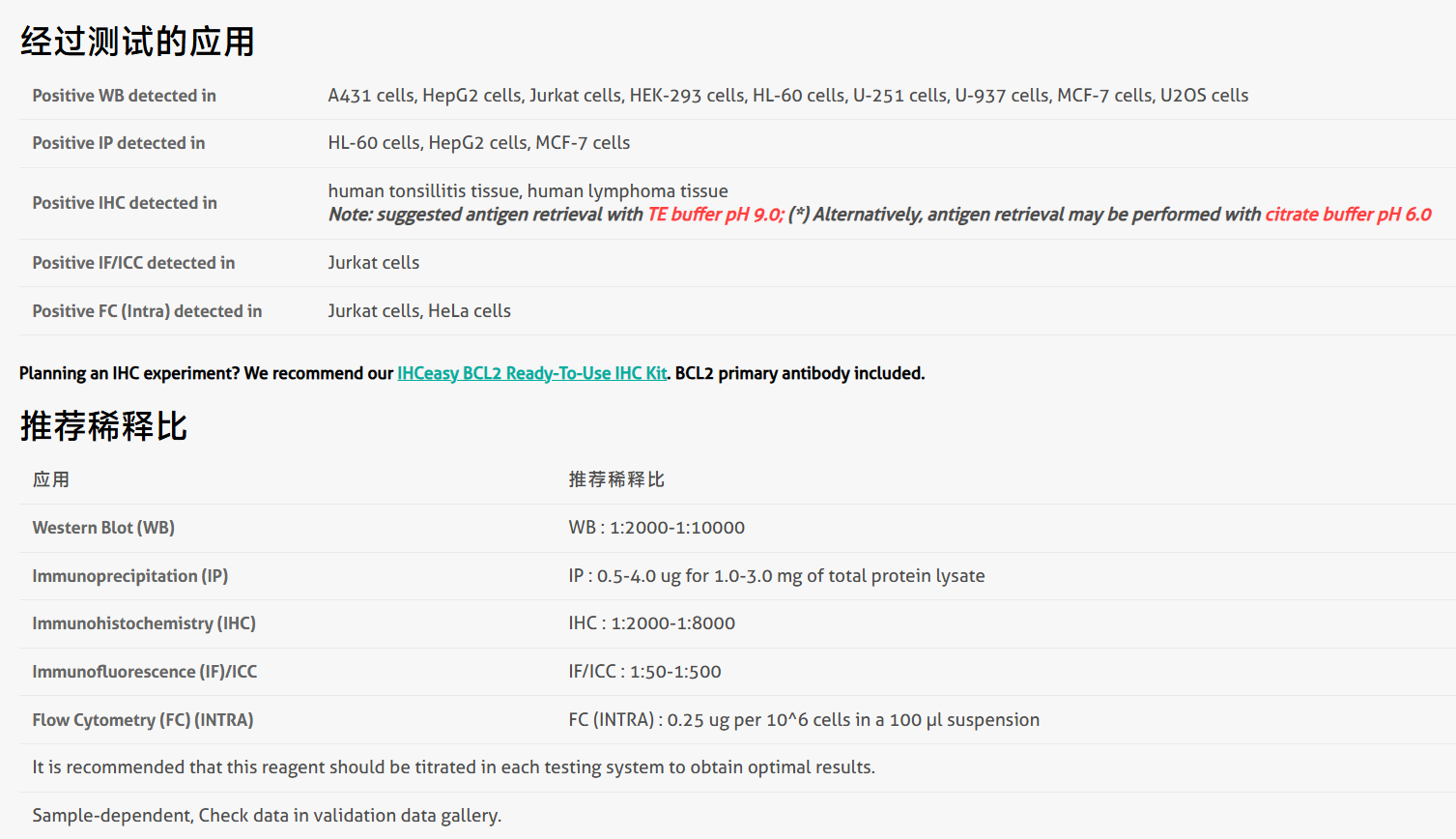Click the 经过测试的应用 heading
The image size is (1456, 839).
[x=137, y=42]
